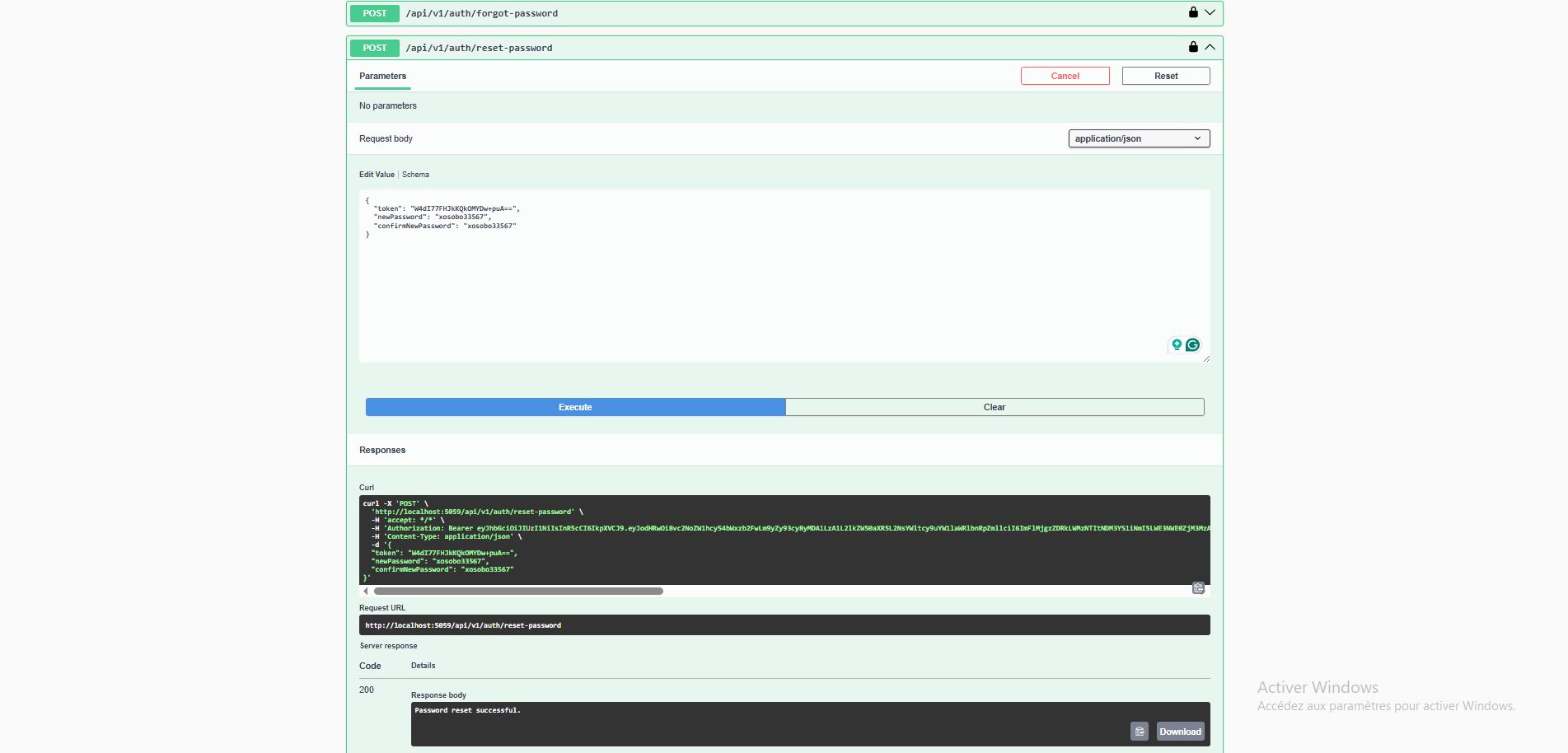This screenshot has height=753, width=1568.
Task: Expand the forgot-password endpoint chevron
Action: click(1210, 12)
